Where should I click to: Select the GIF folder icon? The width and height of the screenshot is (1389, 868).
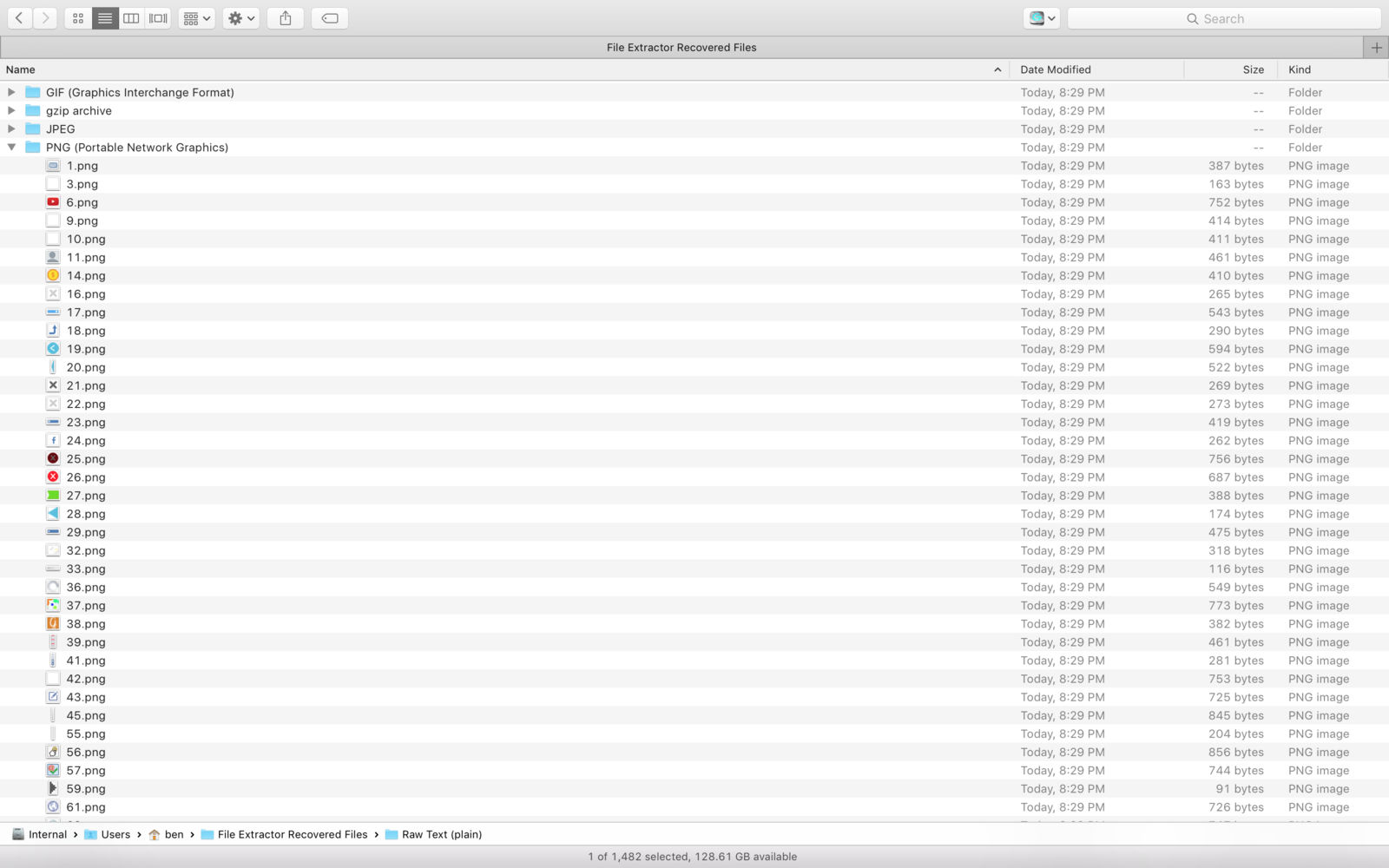(x=33, y=92)
